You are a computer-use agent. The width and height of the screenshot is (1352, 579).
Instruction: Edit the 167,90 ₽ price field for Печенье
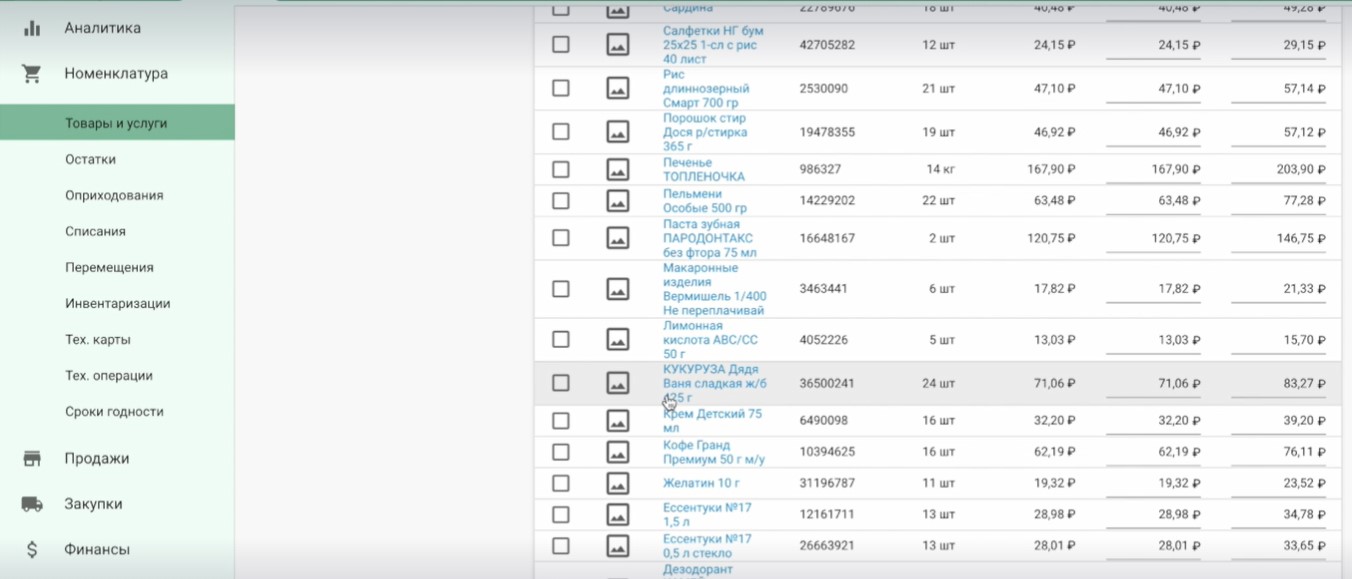(x=1154, y=170)
